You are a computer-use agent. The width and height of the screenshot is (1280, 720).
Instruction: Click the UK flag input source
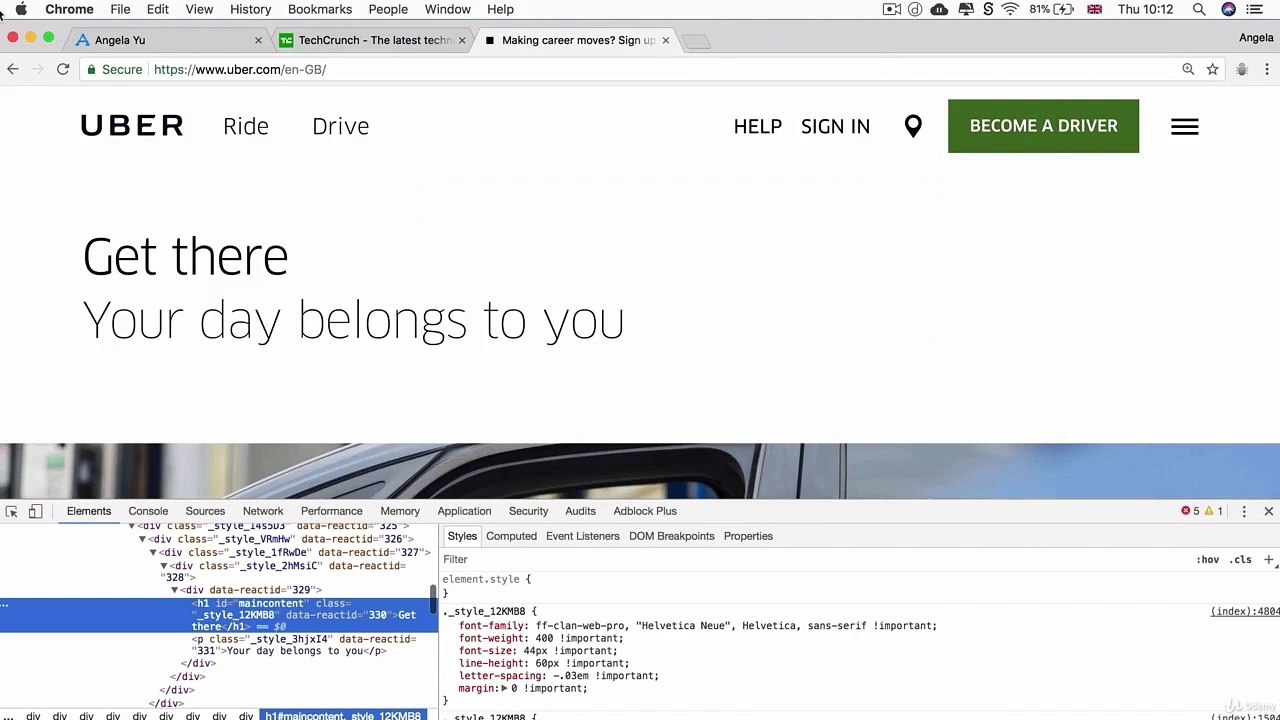(x=1094, y=9)
